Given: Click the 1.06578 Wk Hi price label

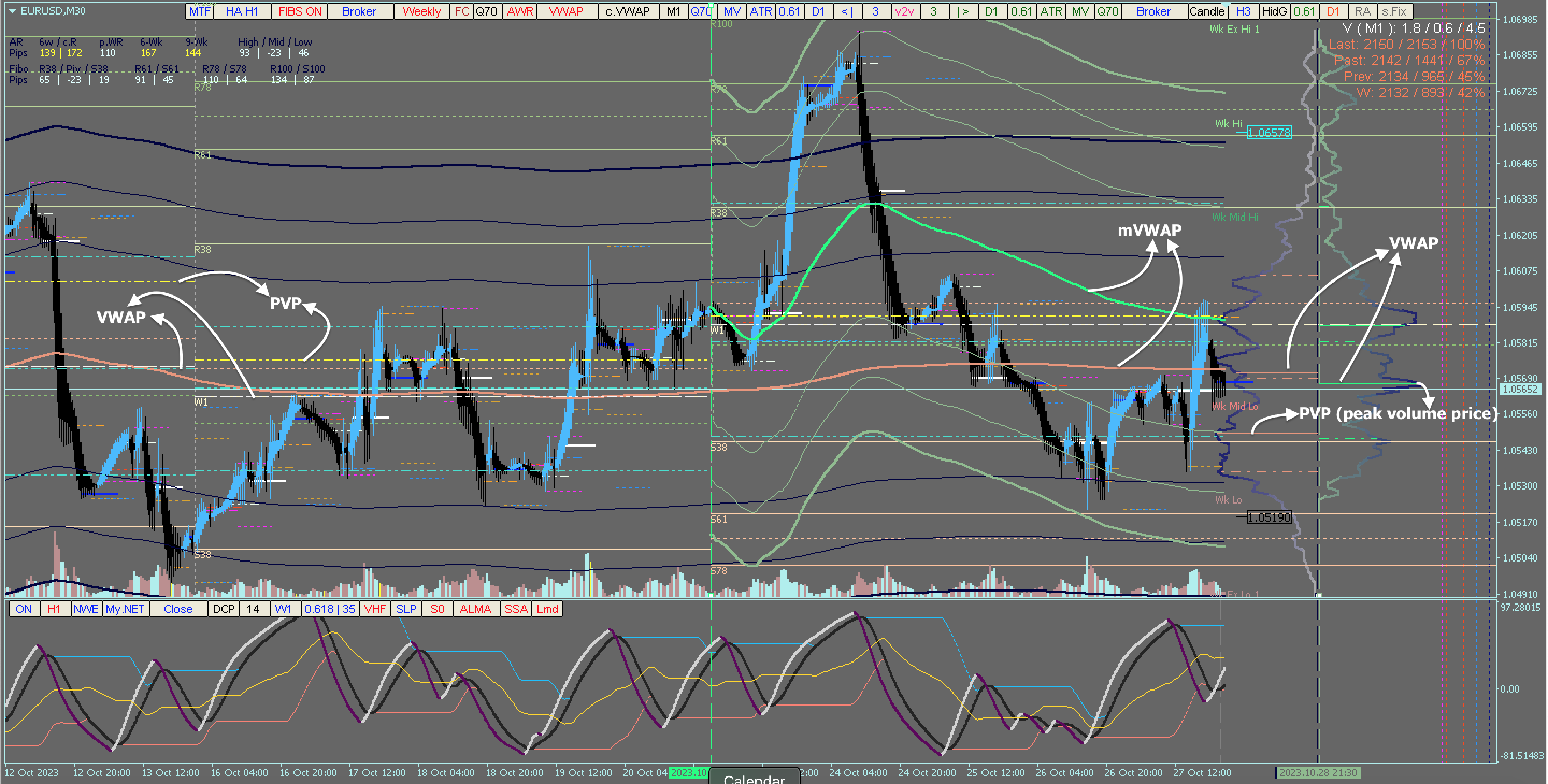Looking at the screenshot, I should pyautogui.click(x=1268, y=132).
